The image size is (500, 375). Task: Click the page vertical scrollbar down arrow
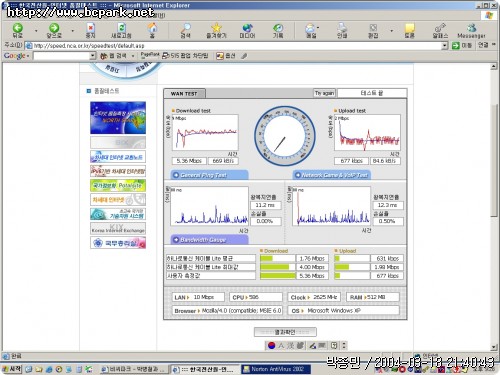point(494,347)
